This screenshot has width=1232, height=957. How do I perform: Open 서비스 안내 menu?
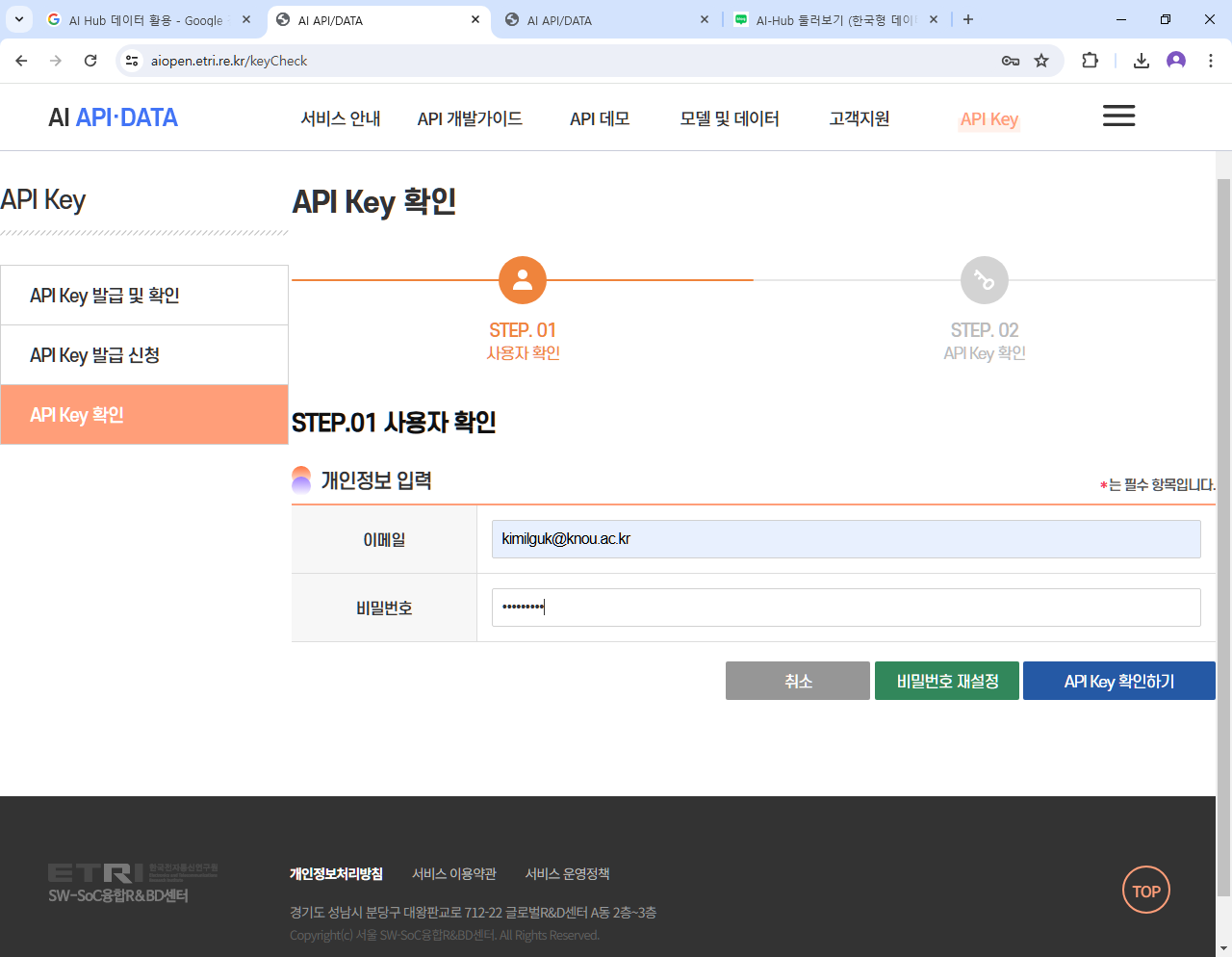(x=341, y=118)
